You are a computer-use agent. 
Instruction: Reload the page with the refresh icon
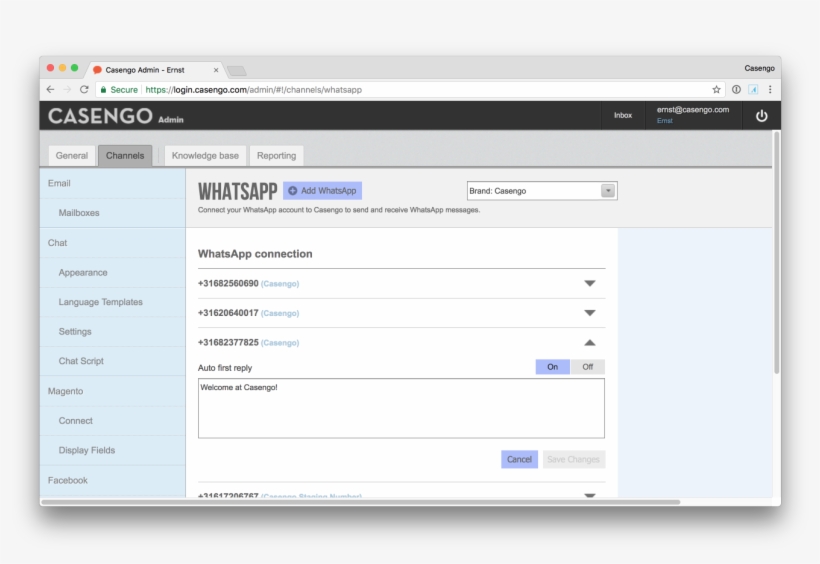pos(84,89)
